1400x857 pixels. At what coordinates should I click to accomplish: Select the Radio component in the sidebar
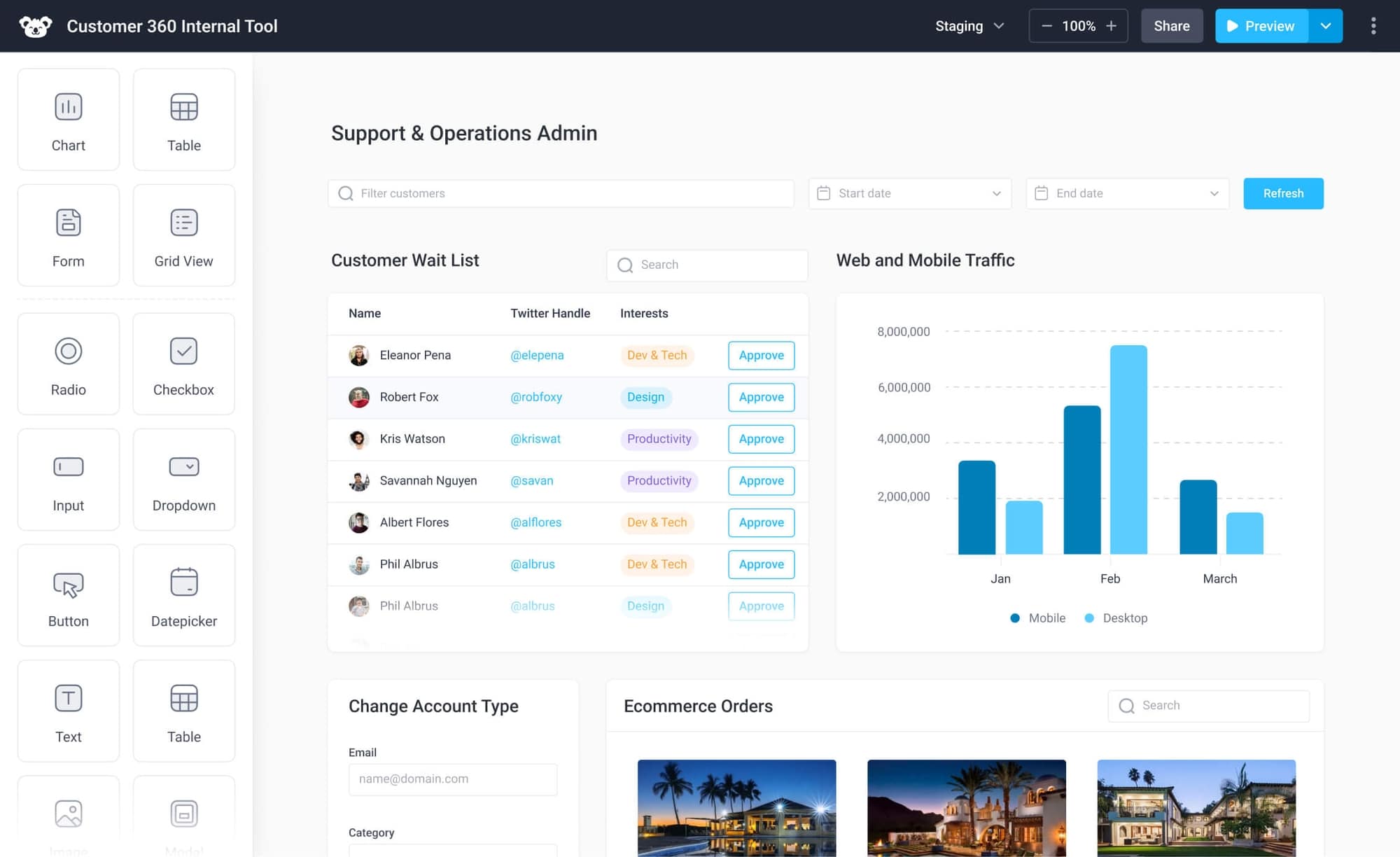tap(68, 363)
